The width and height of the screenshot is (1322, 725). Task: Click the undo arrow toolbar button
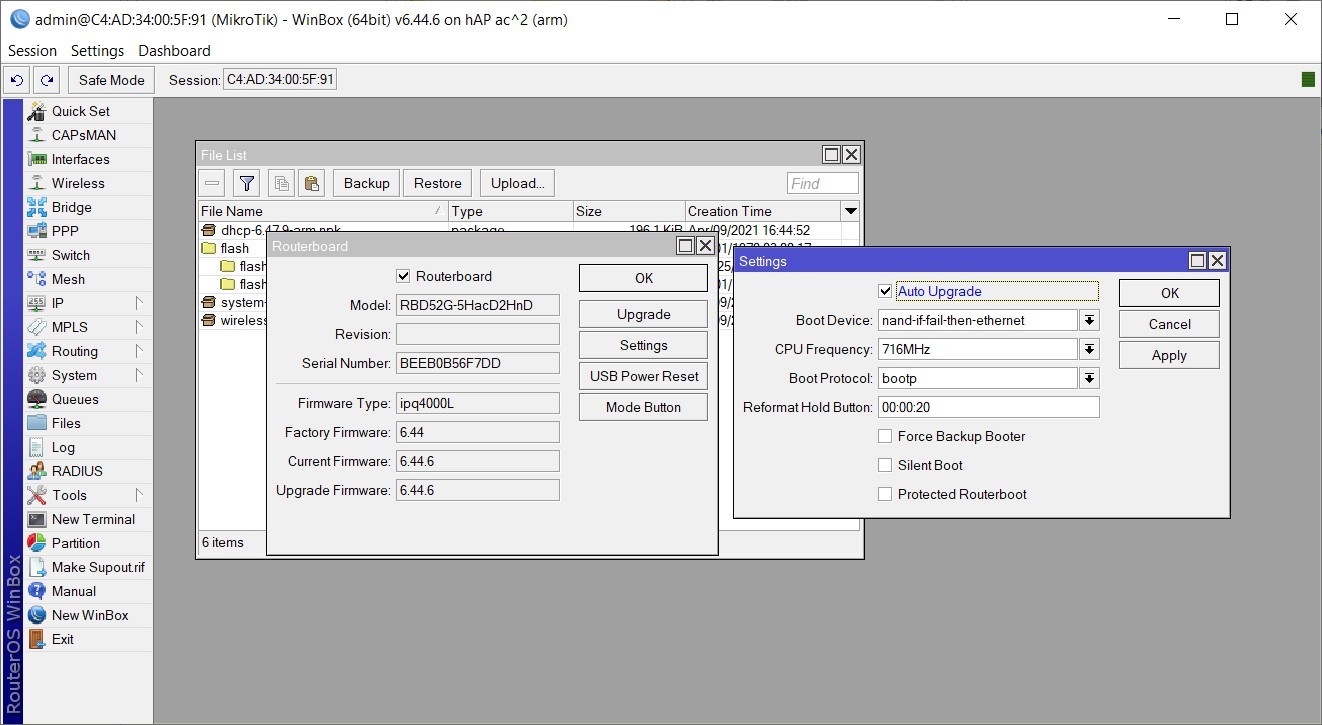pyautogui.click(x=17, y=80)
